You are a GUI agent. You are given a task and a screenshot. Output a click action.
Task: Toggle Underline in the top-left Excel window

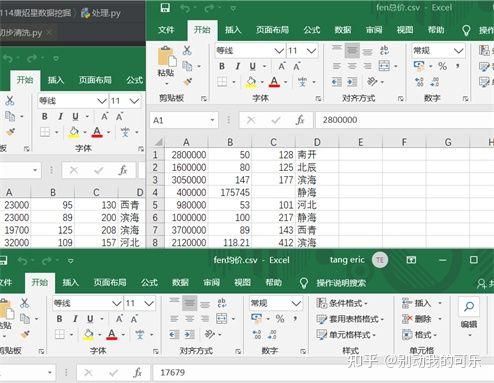pyautogui.click(x=75, y=116)
